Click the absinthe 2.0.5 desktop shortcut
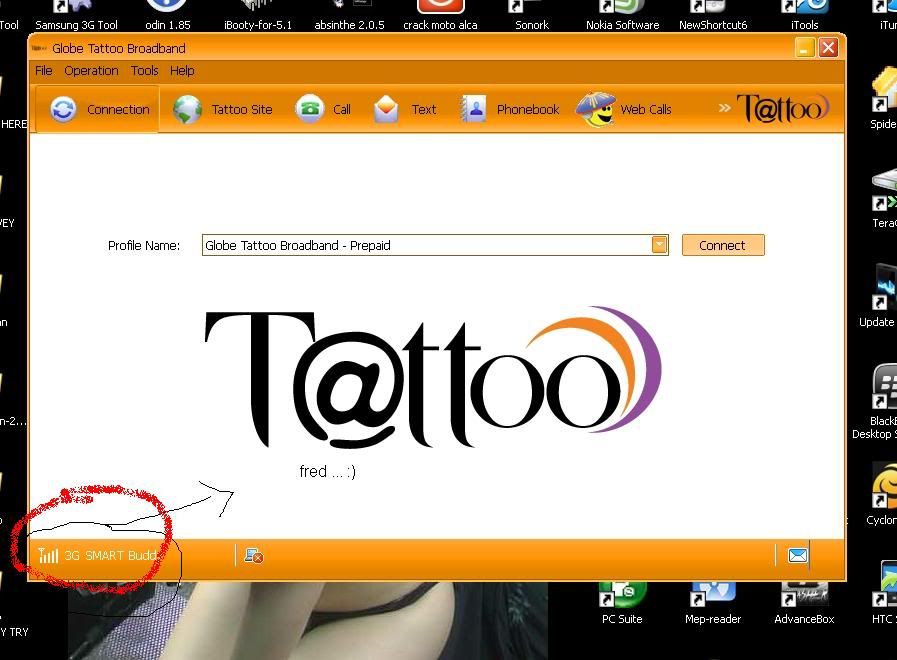The height and width of the screenshot is (660, 897). [x=349, y=16]
